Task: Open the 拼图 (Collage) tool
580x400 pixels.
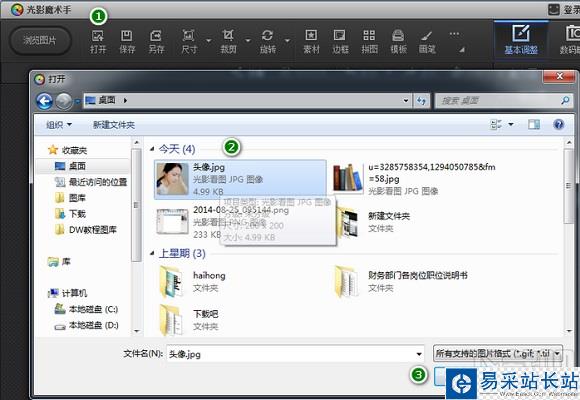Action: click(369, 42)
